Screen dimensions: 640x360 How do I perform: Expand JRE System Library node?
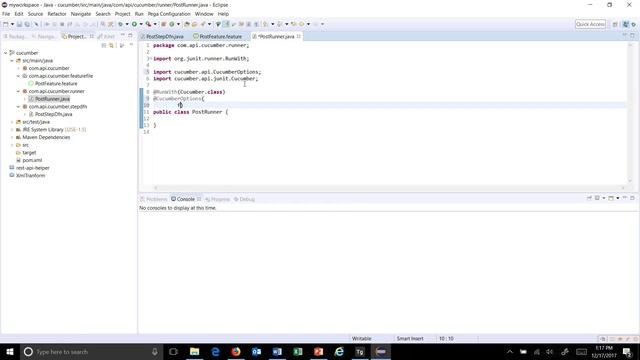[12, 130]
